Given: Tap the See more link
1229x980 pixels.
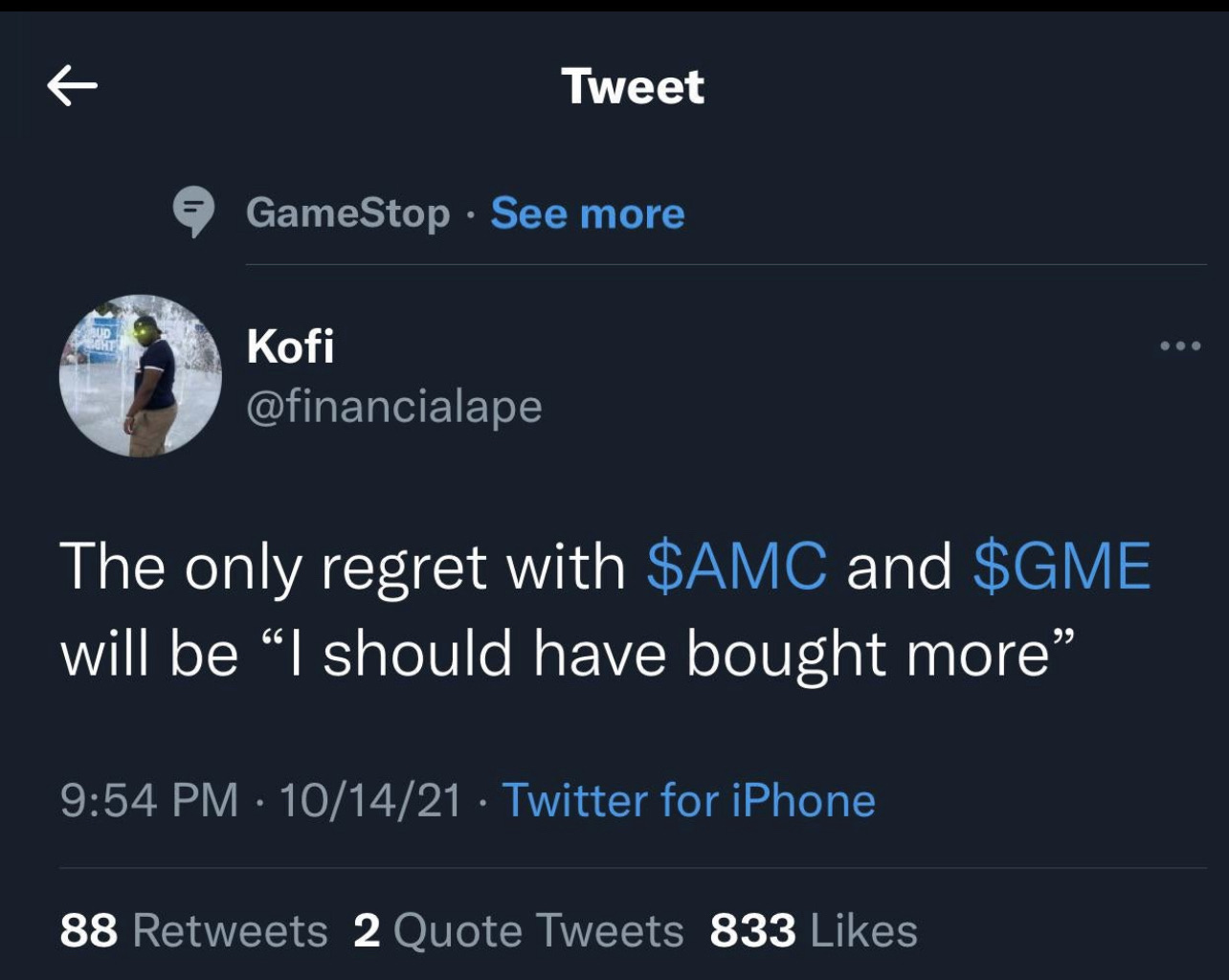Looking at the screenshot, I should click(x=588, y=212).
